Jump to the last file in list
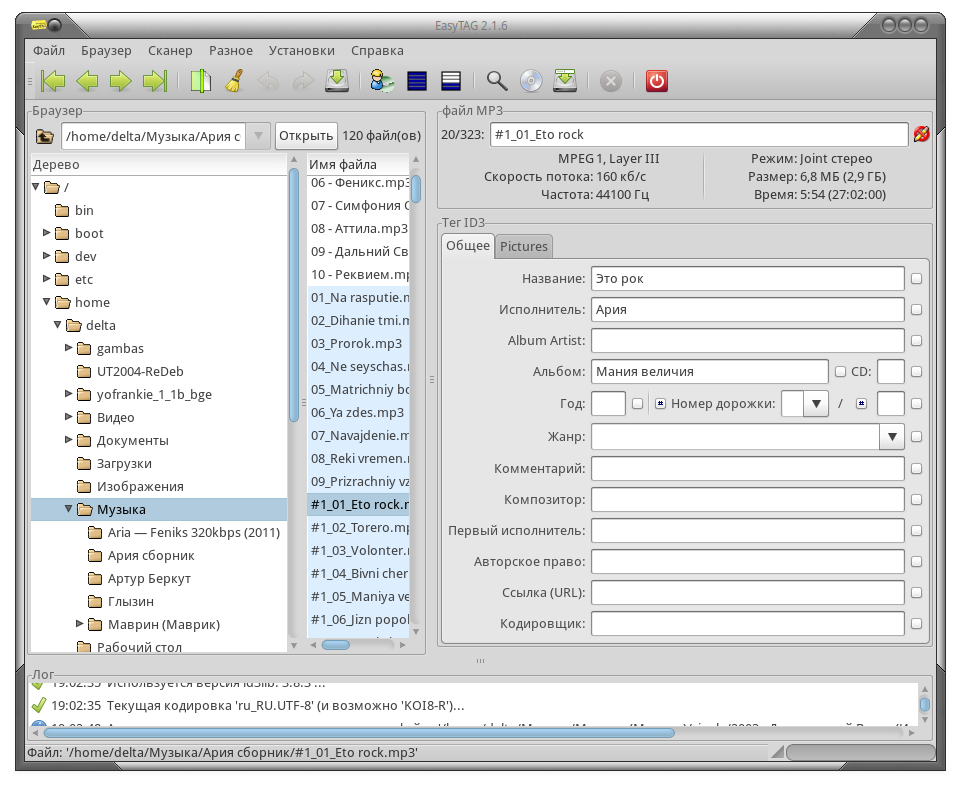The height and width of the screenshot is (789, 961). pyautogui.click(x=154, y=82)
